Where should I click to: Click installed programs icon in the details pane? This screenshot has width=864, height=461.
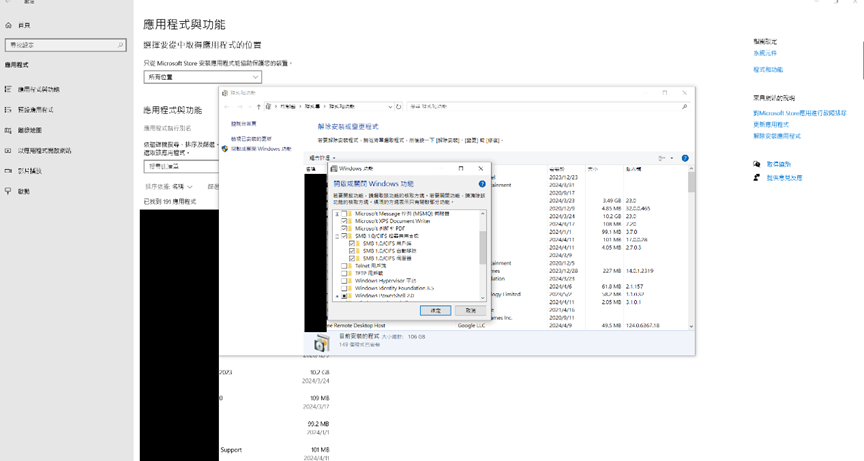[321, 343]
